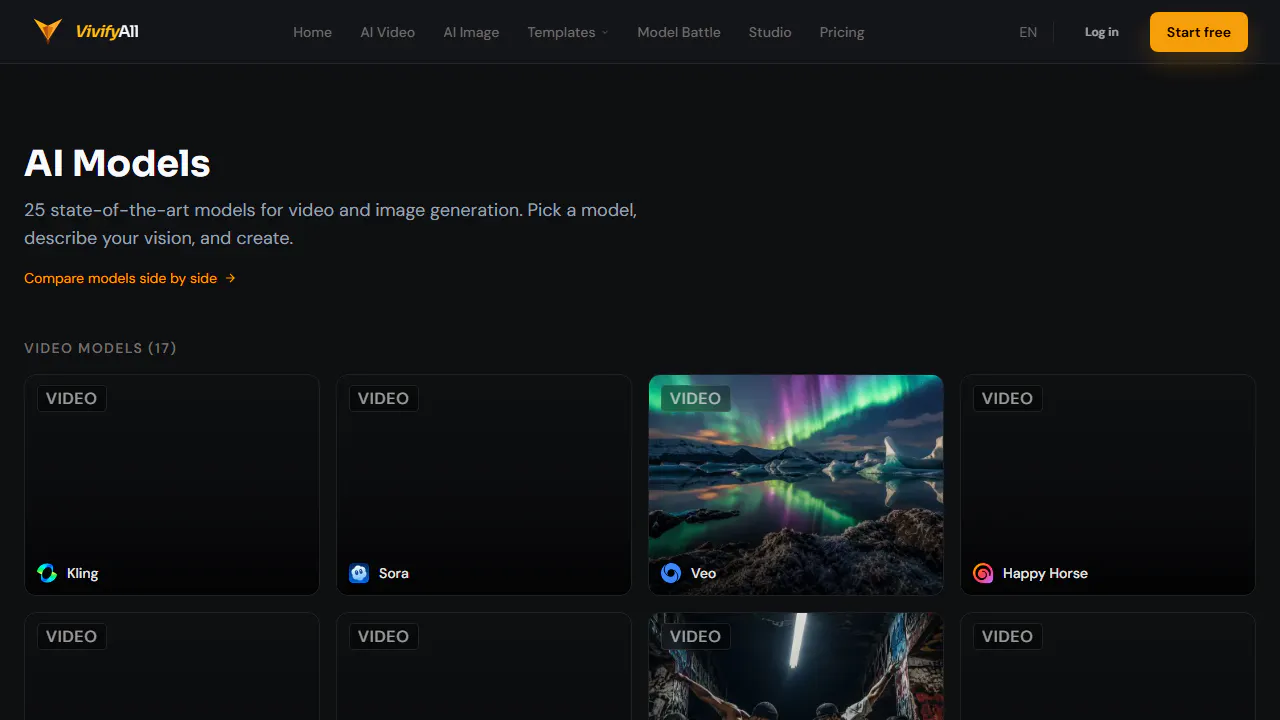Click the Log in button
Screen dimensions: 1280x720
[x=1102, y=32]
